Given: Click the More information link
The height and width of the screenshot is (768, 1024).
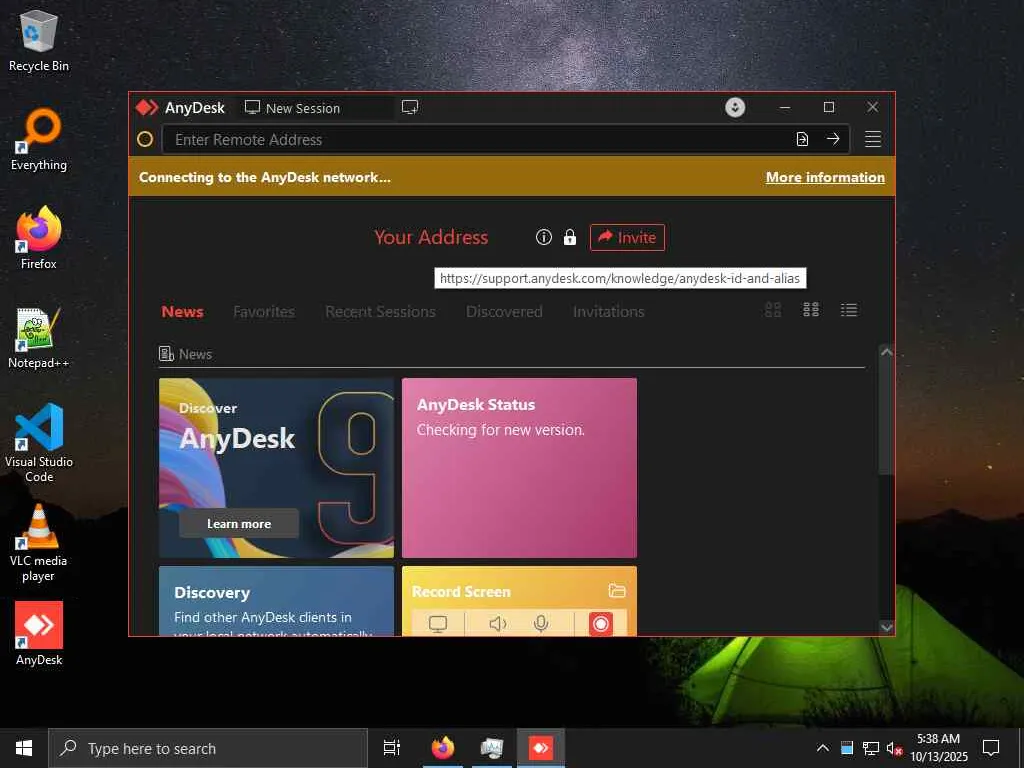Looking at the screenshot, I should 825,177.
